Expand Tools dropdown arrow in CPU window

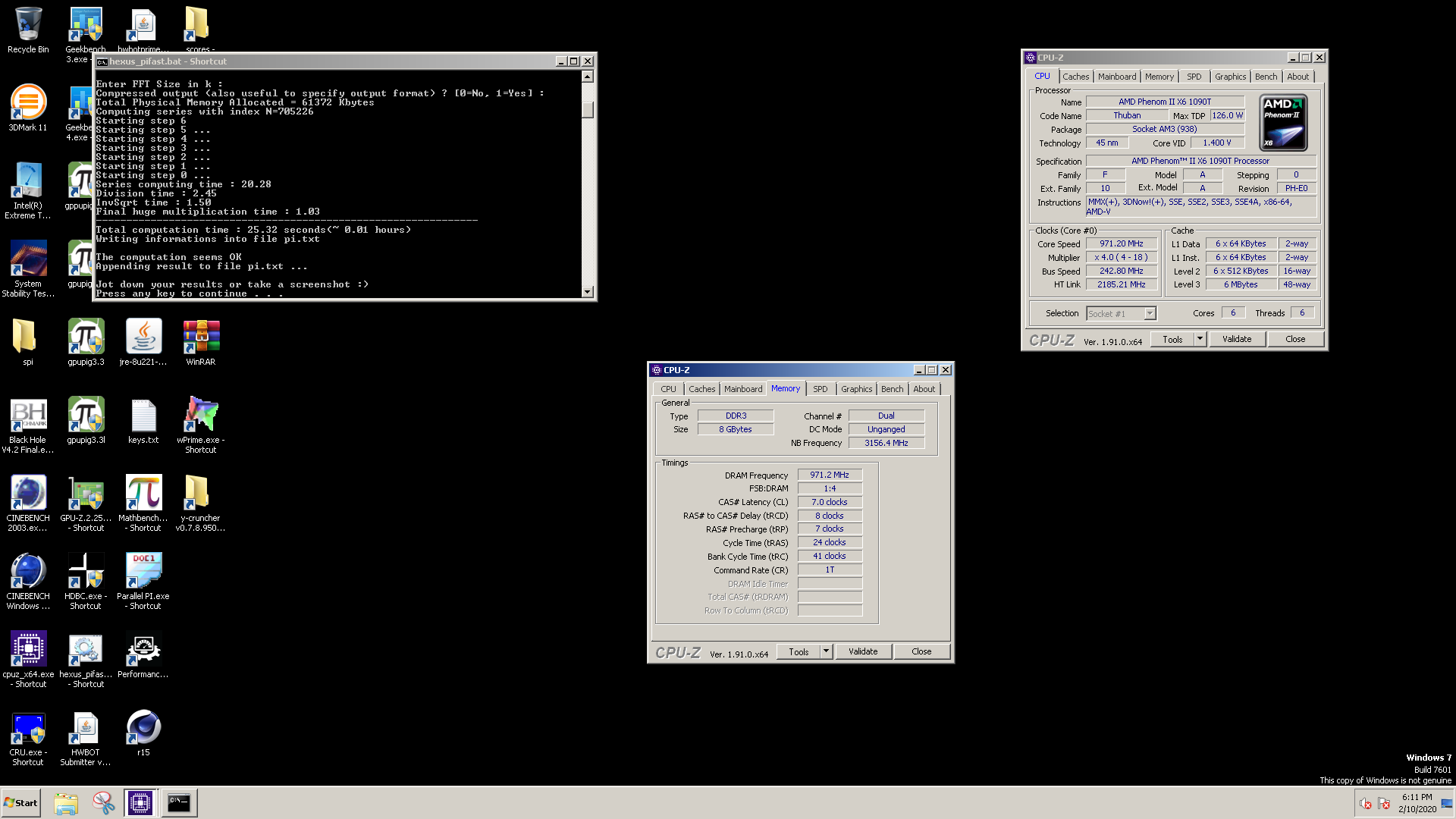pyautogui.click(x=1200, y=339)
